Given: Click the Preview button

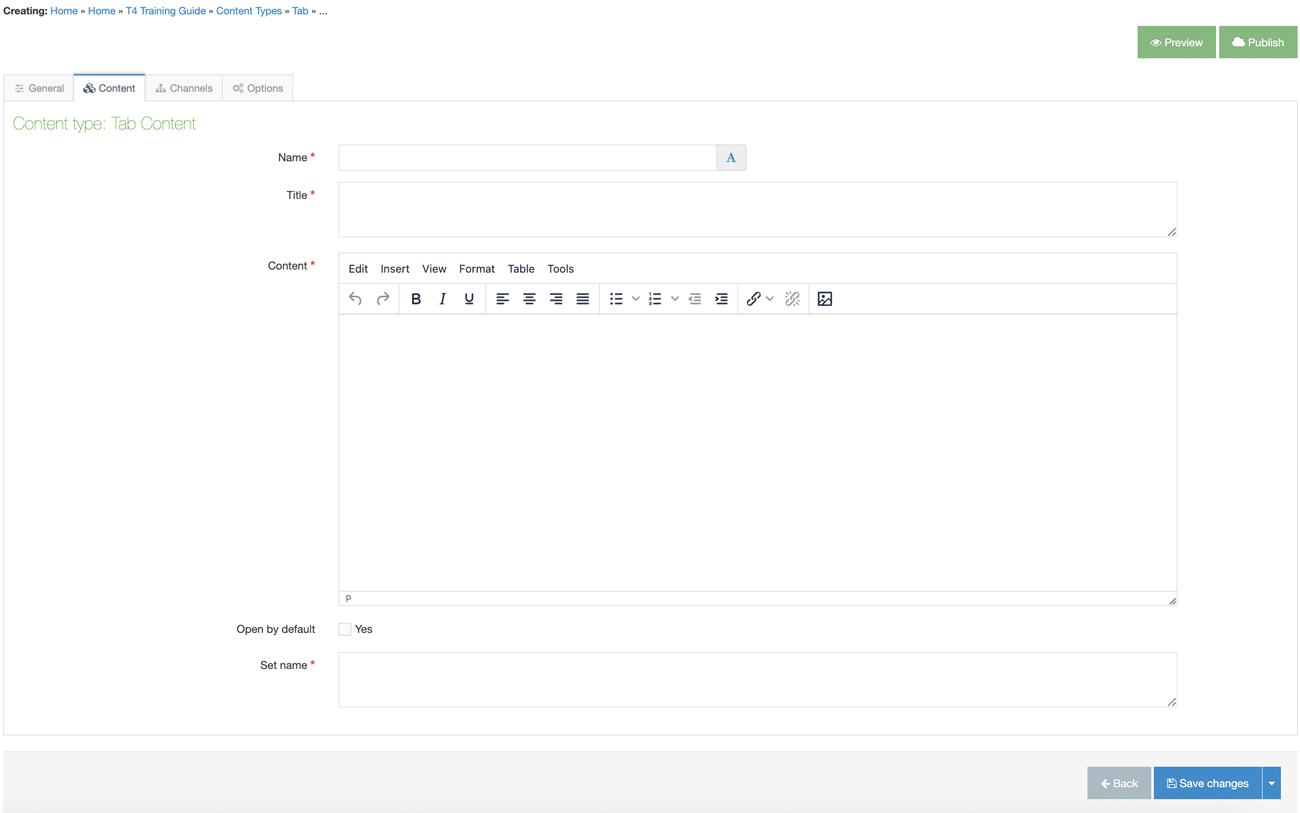Looking at the screenshot, I should (1176, 42).
